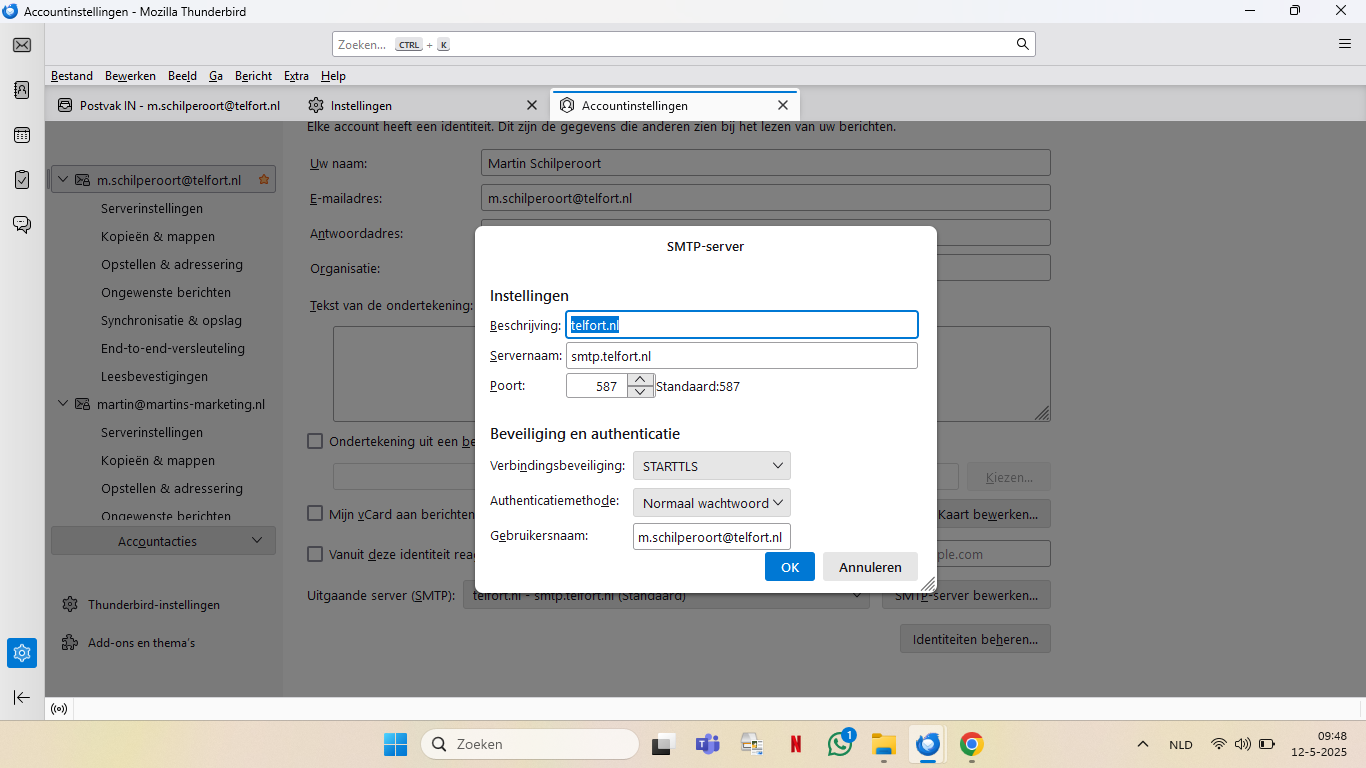Open the Help menu
The width and height of the screenshot is (1366, 768).
point(333,76)
